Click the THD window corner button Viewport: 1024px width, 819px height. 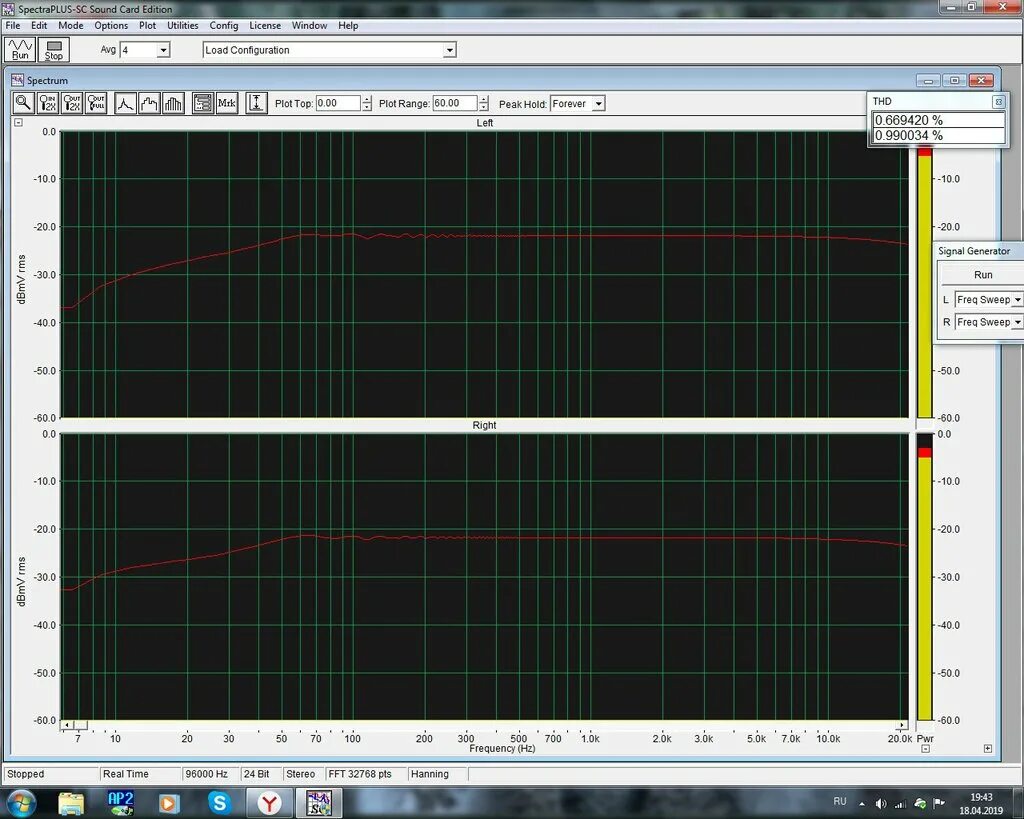pos(998,102)
